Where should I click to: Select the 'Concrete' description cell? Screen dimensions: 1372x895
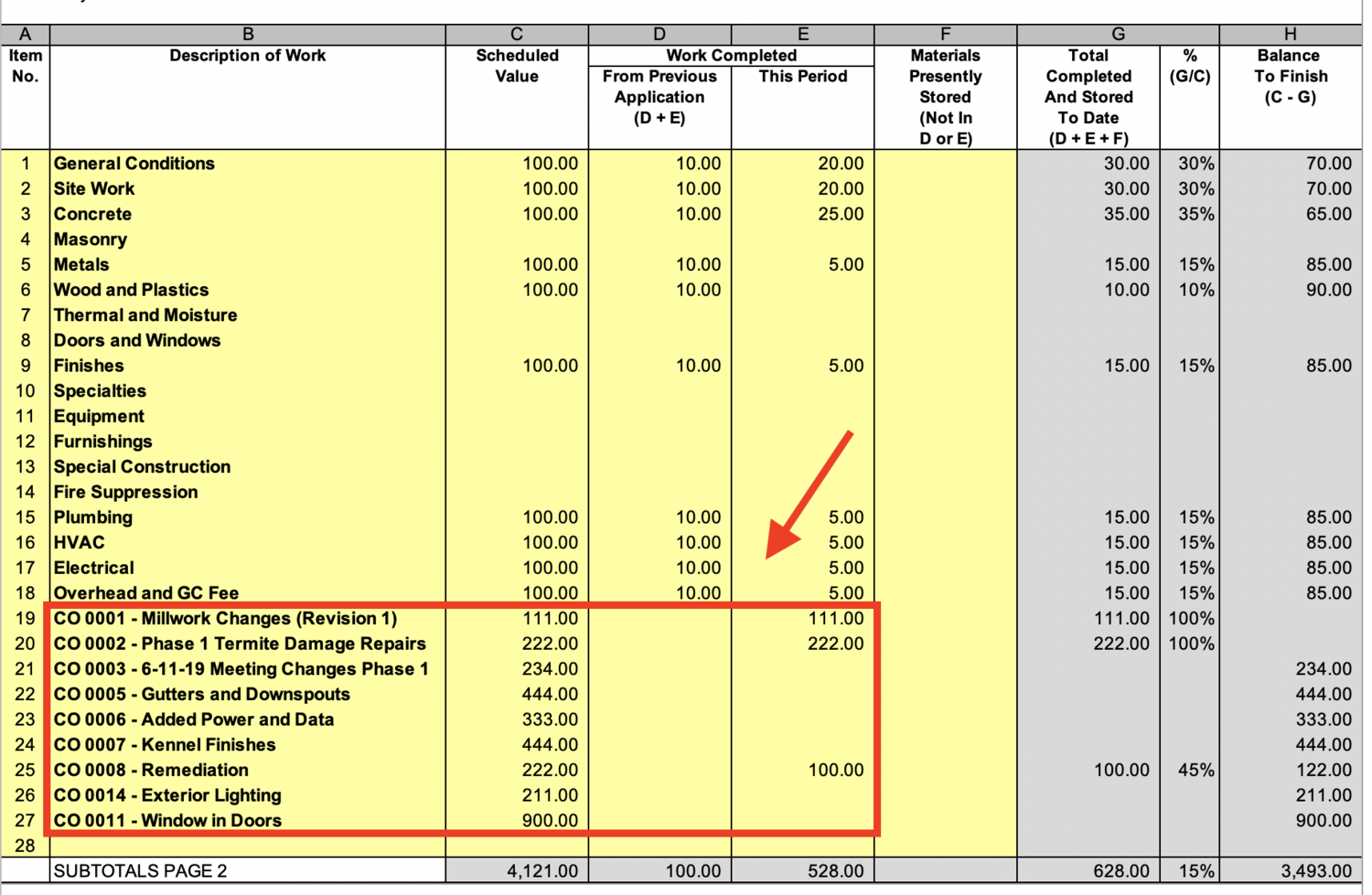pyautogui.click(x=248, y=214)
